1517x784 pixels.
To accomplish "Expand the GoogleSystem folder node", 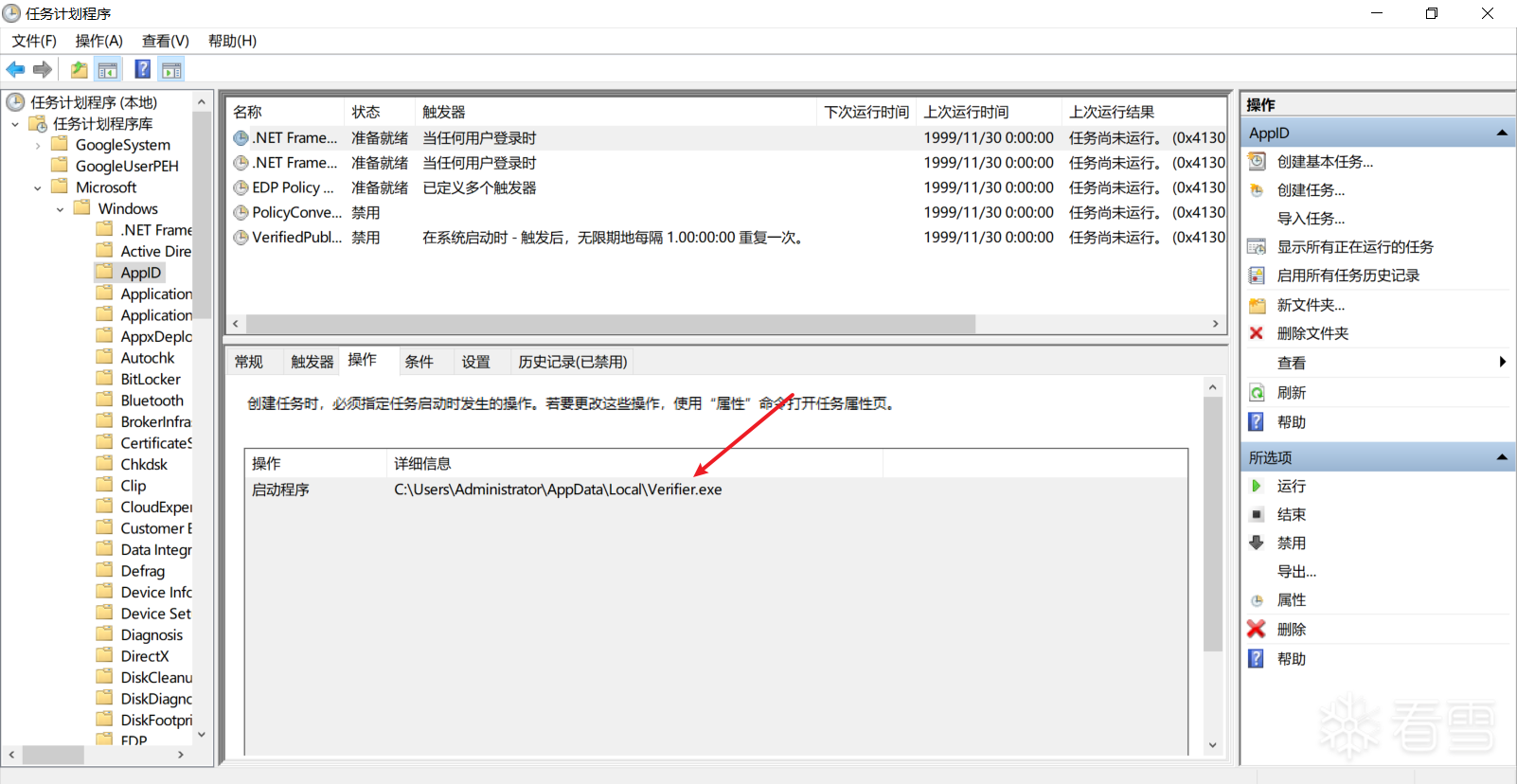I will coord(38,145).
